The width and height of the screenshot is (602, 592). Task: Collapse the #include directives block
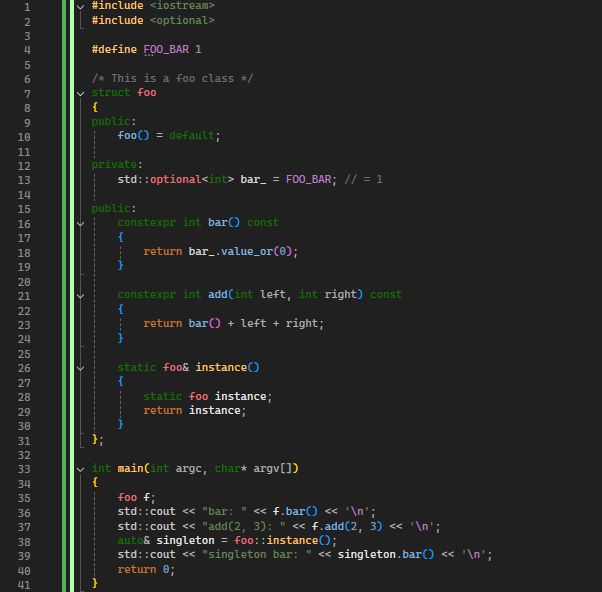[x=81, y=6]
